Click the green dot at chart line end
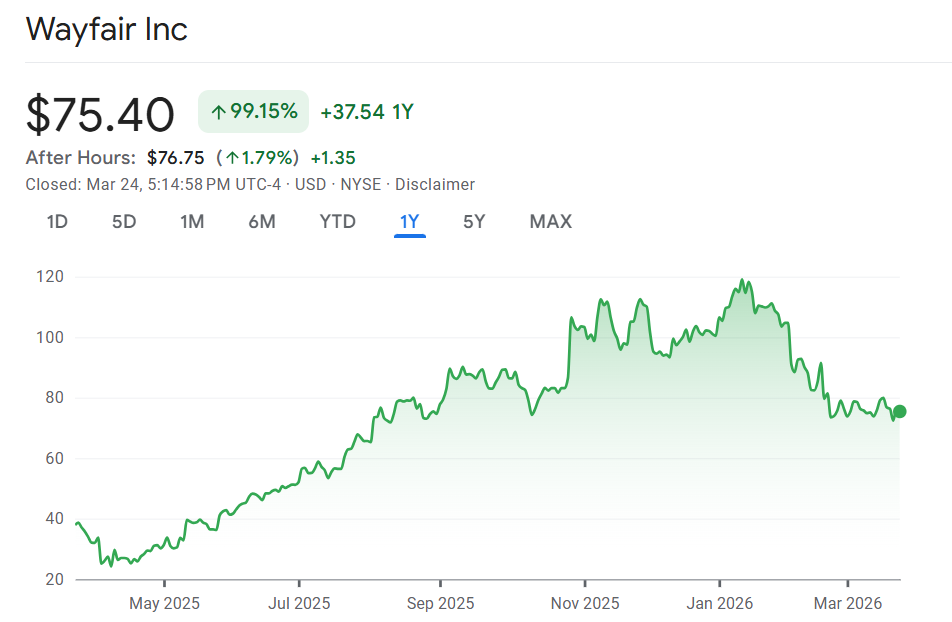 click(x=899, y=411)
